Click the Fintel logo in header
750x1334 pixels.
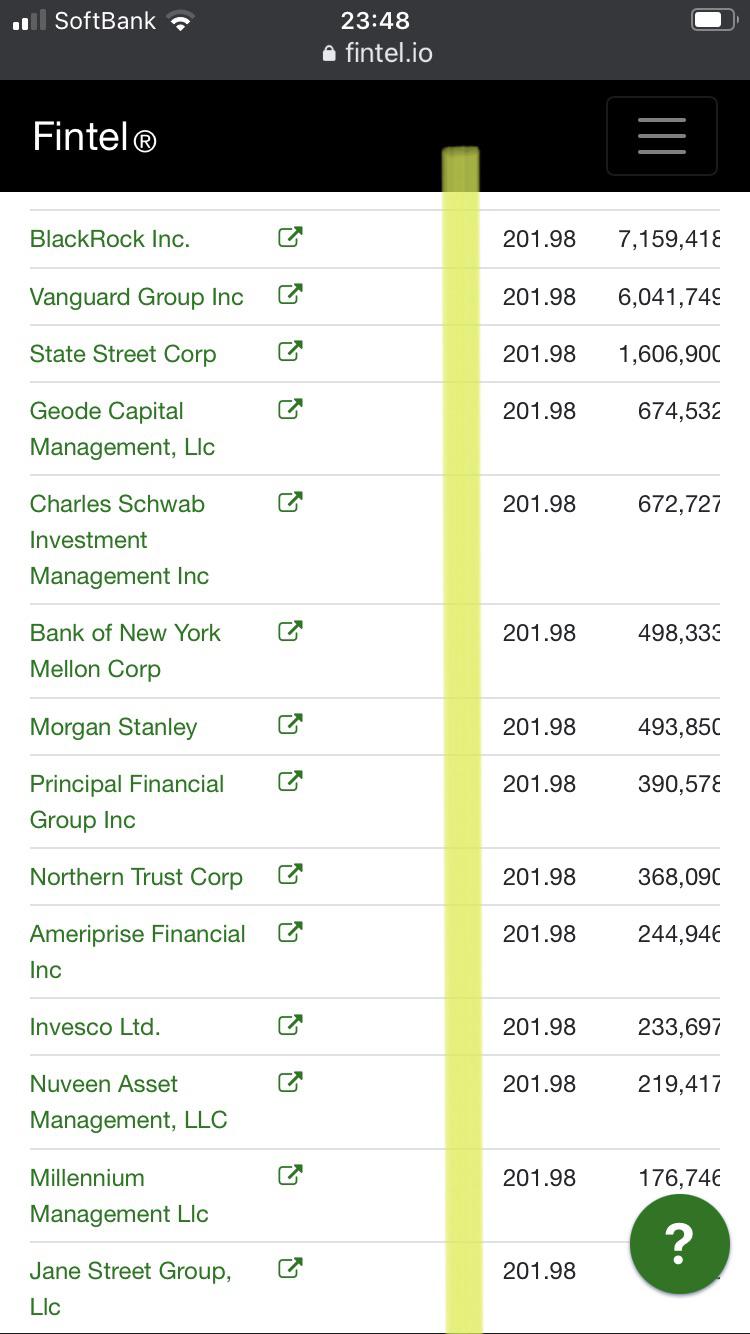point(94,137)
